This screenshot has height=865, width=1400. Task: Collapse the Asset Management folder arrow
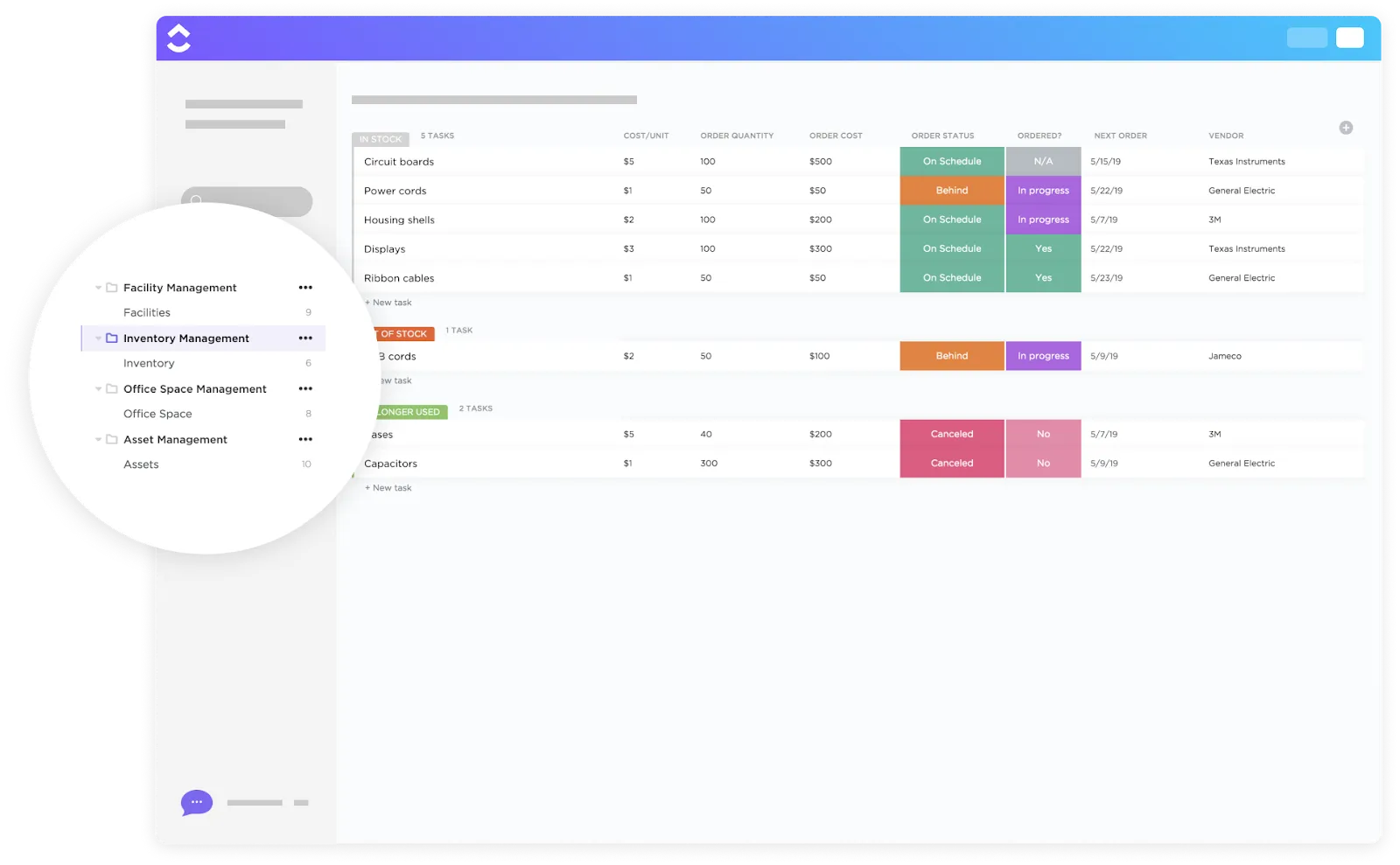pos(98,440)
